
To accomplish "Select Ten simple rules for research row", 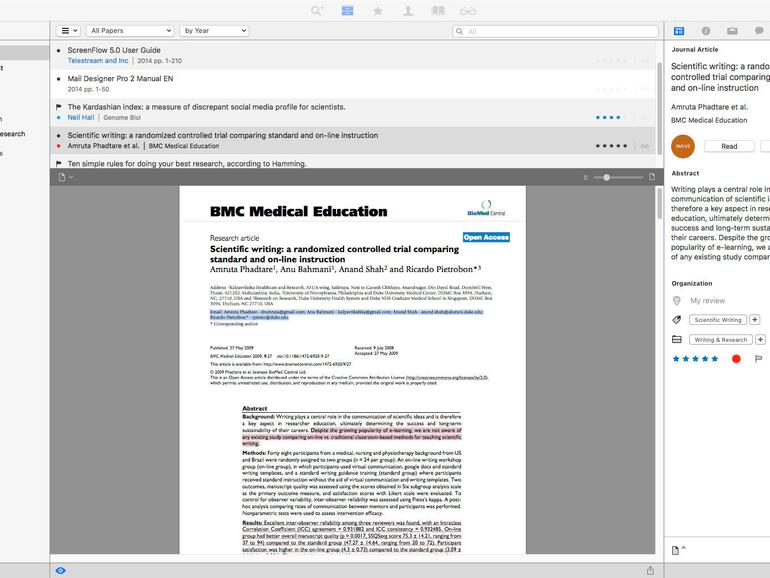I will click(x=353, y=163).
